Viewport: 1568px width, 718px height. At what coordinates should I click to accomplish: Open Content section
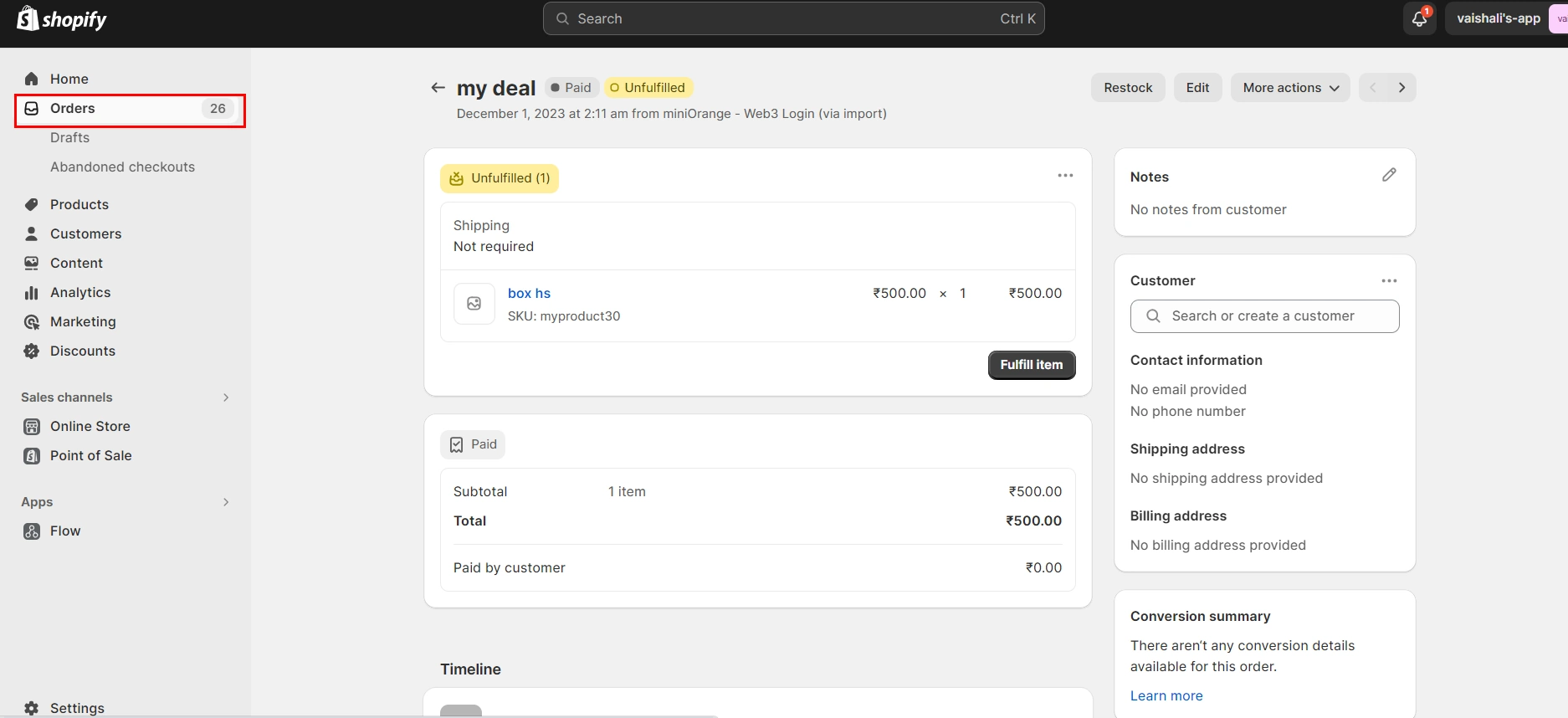(76, 263)
